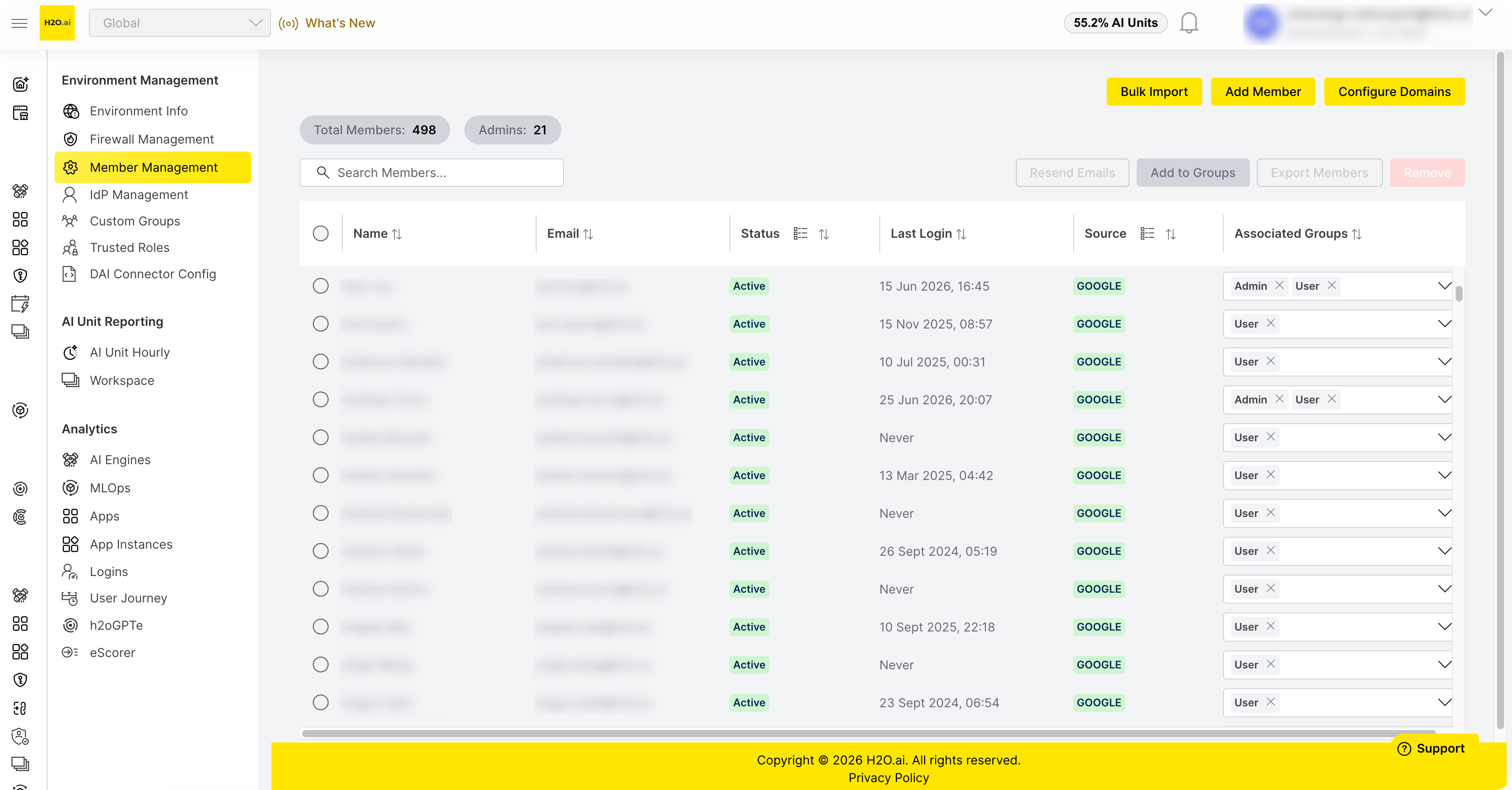
Task: Open the Global environment dropdown
Action: pyautogui.click(x=180, y=23)
